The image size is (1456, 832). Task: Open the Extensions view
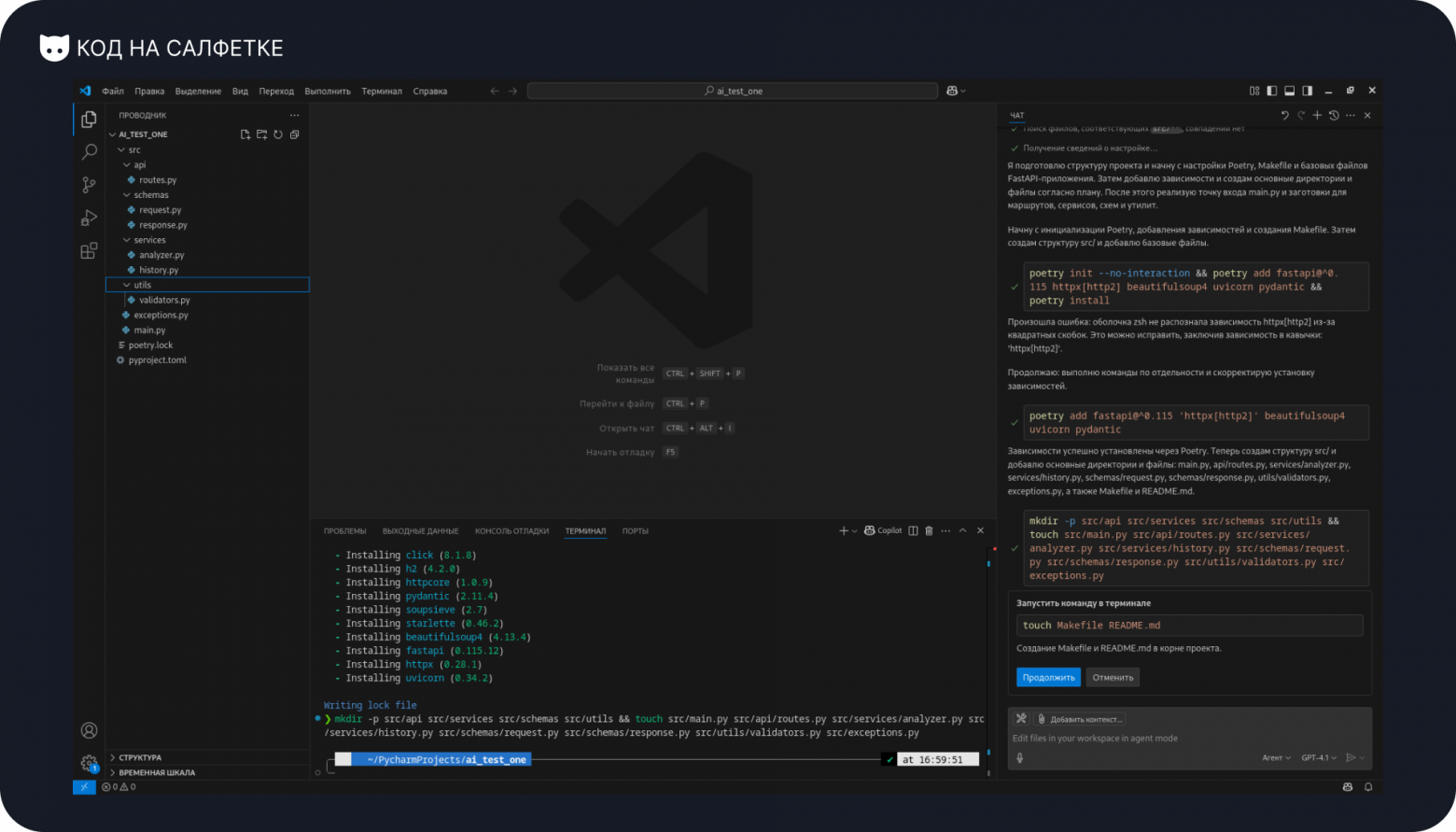(89, 250)
